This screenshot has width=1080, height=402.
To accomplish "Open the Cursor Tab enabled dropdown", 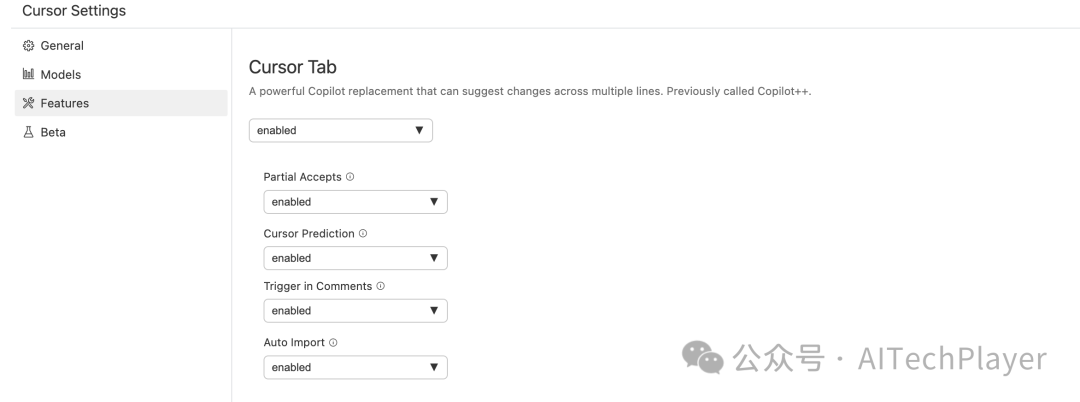I will [340, 130].
